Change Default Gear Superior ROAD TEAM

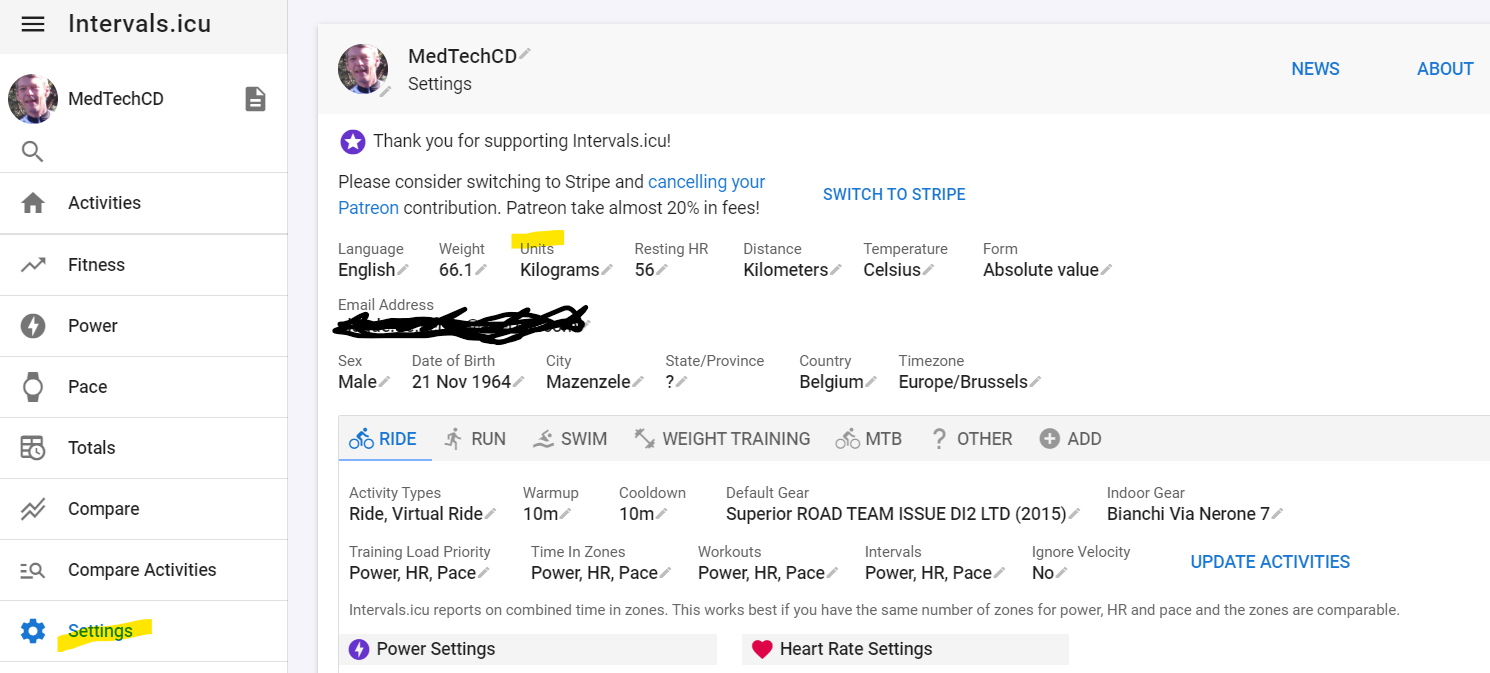click(x=903, y=514)
